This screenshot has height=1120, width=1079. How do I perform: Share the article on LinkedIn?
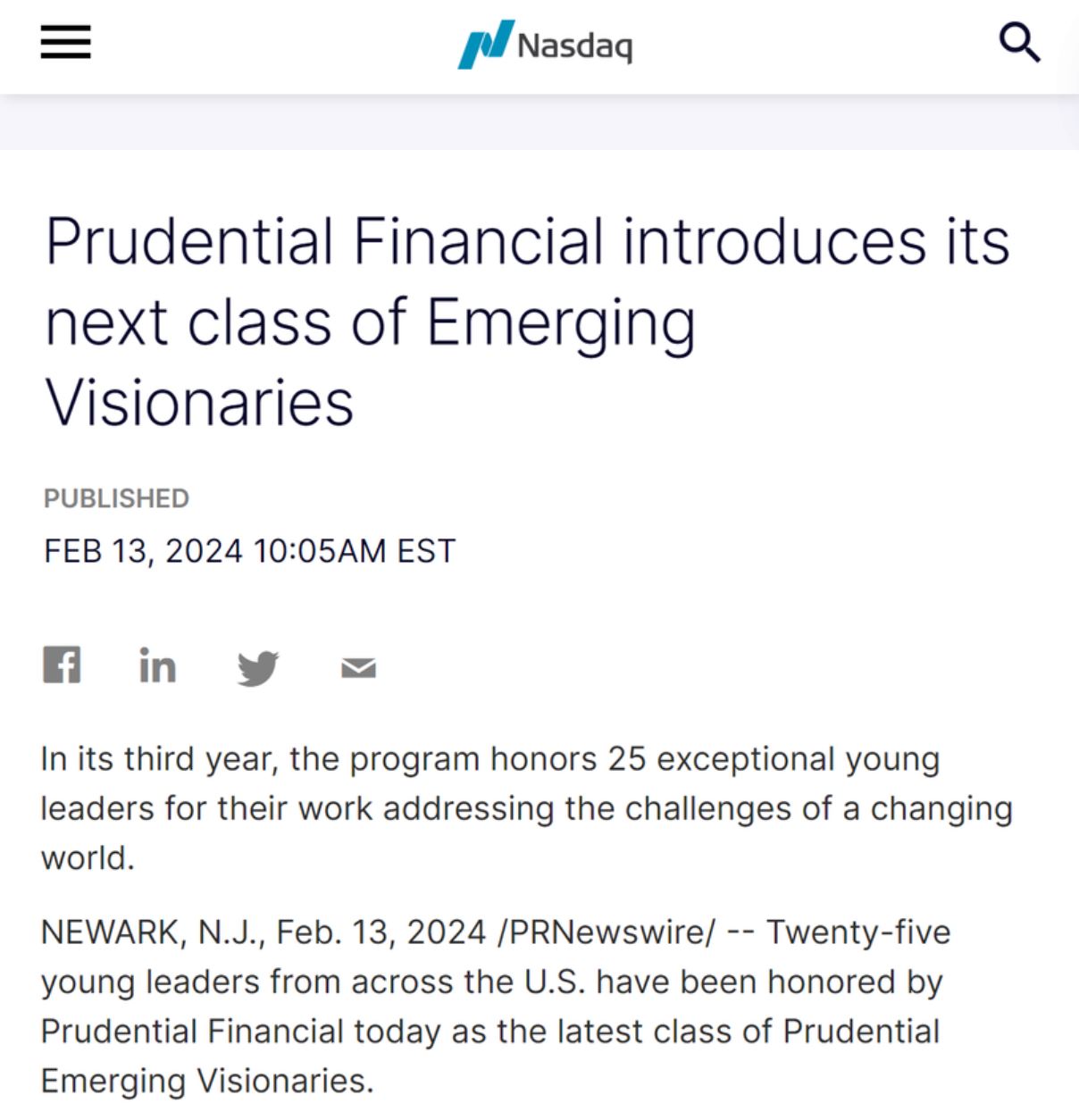pyautogui.click(x=157, y=665)
